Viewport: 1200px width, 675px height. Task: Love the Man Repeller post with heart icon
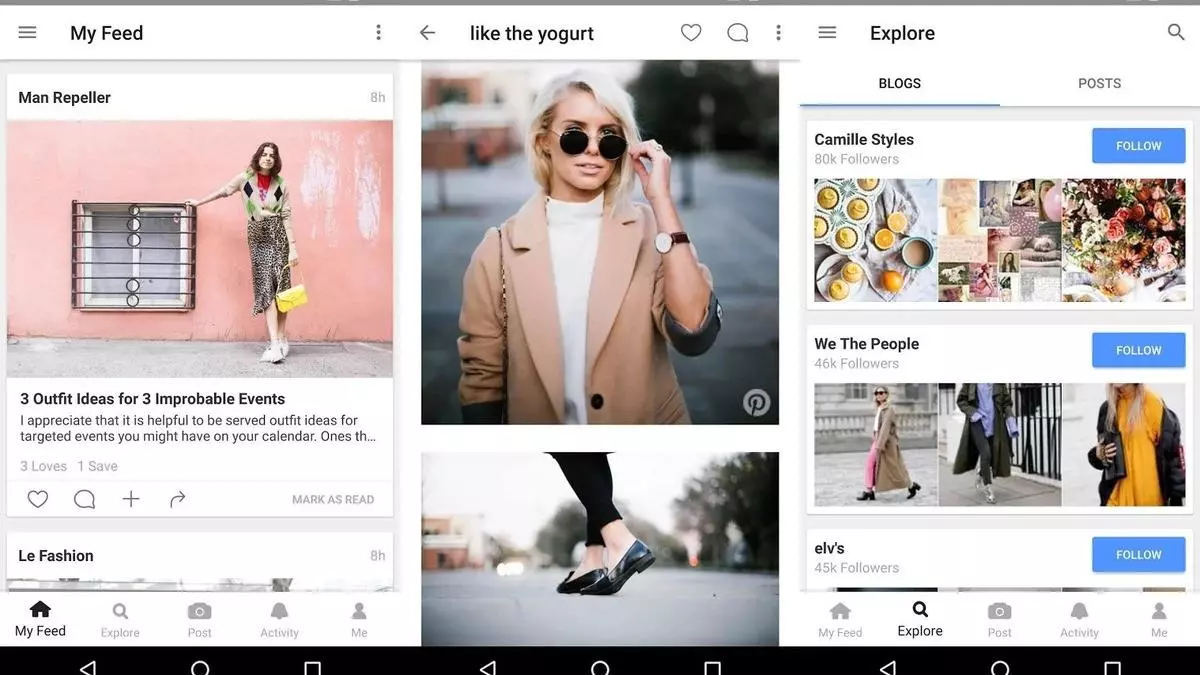click(x=38, y=499)
